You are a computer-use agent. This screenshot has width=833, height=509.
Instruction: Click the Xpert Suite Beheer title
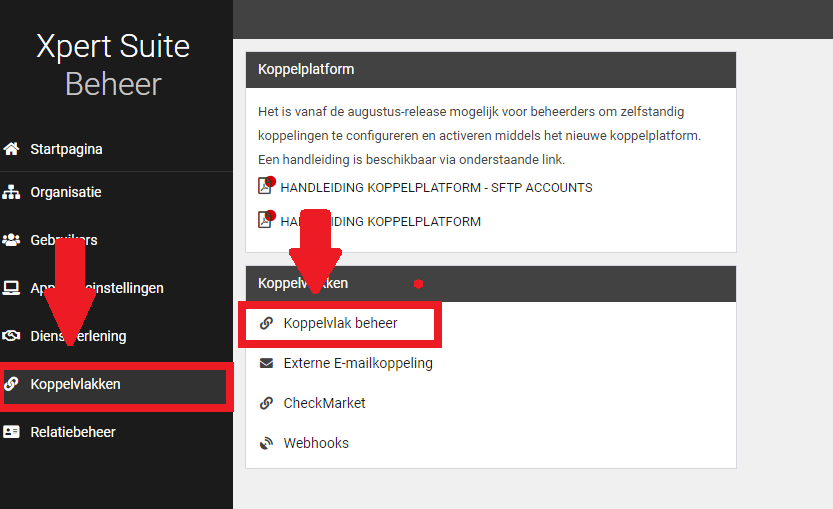pos(113,65)
